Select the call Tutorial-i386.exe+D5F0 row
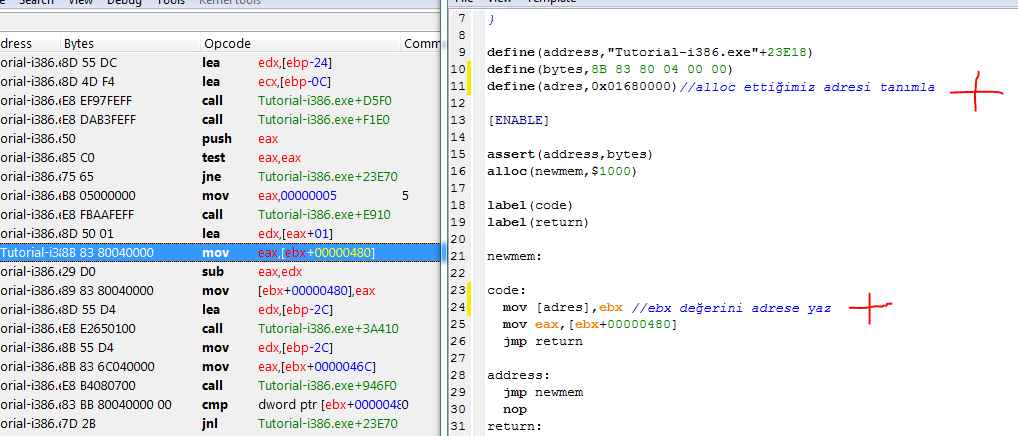This screenshot has height=436, width=1018. [219, 101]
